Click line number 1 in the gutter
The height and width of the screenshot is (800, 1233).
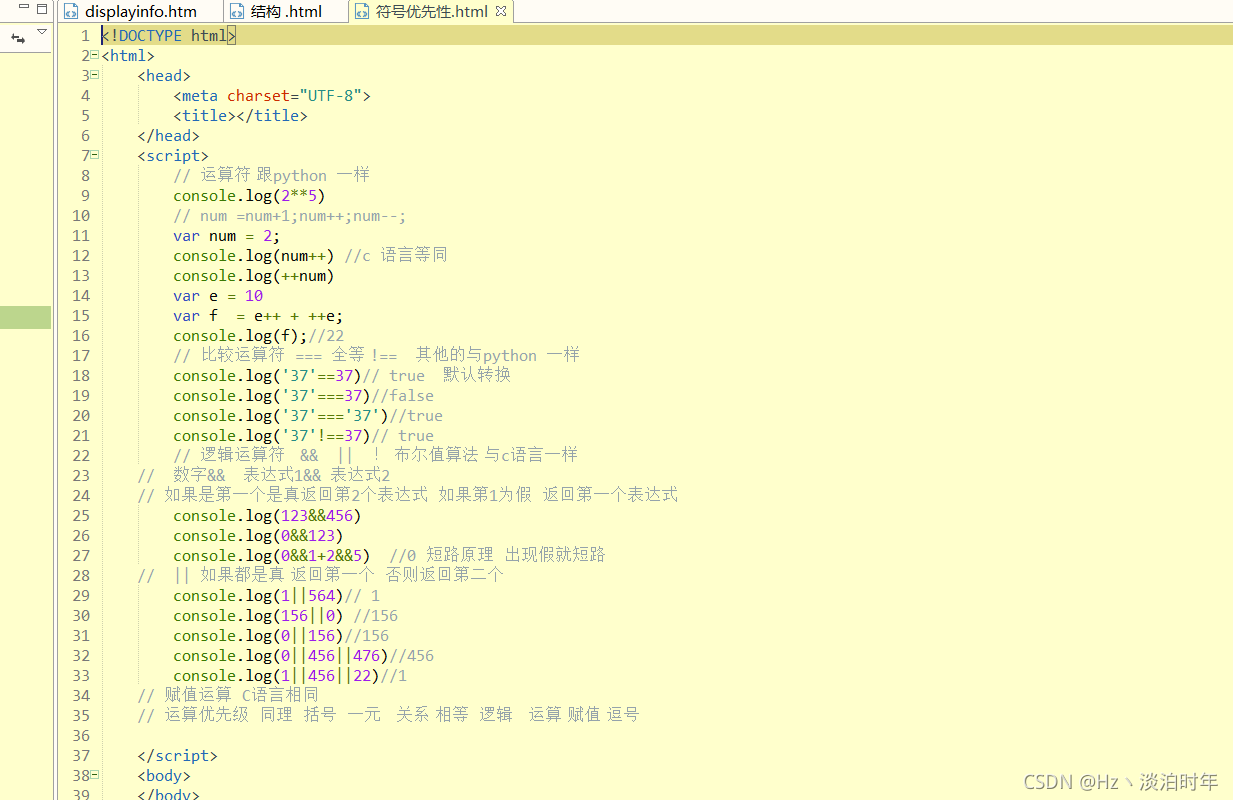click(x=85, y=36)
